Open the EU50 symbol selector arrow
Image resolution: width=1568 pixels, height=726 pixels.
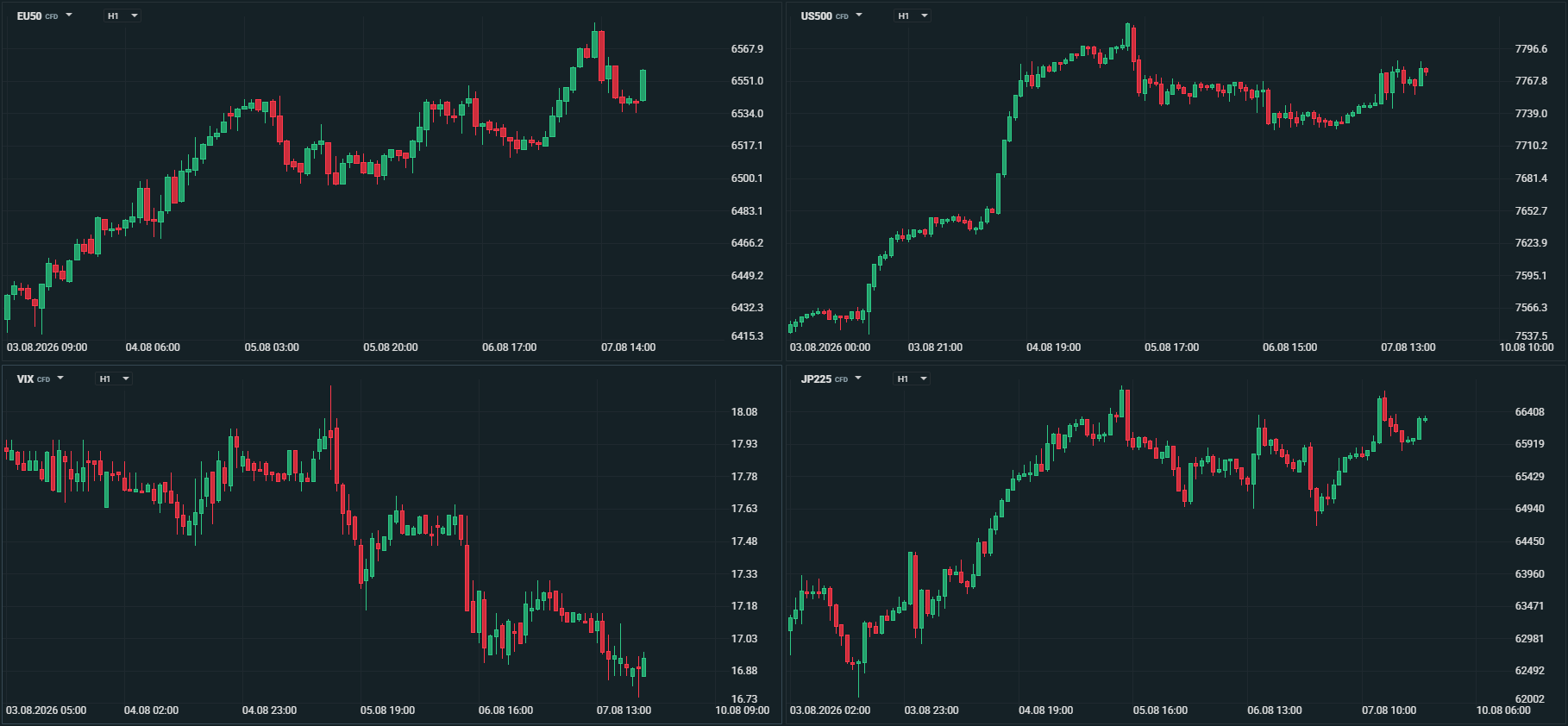coord(69,16)
